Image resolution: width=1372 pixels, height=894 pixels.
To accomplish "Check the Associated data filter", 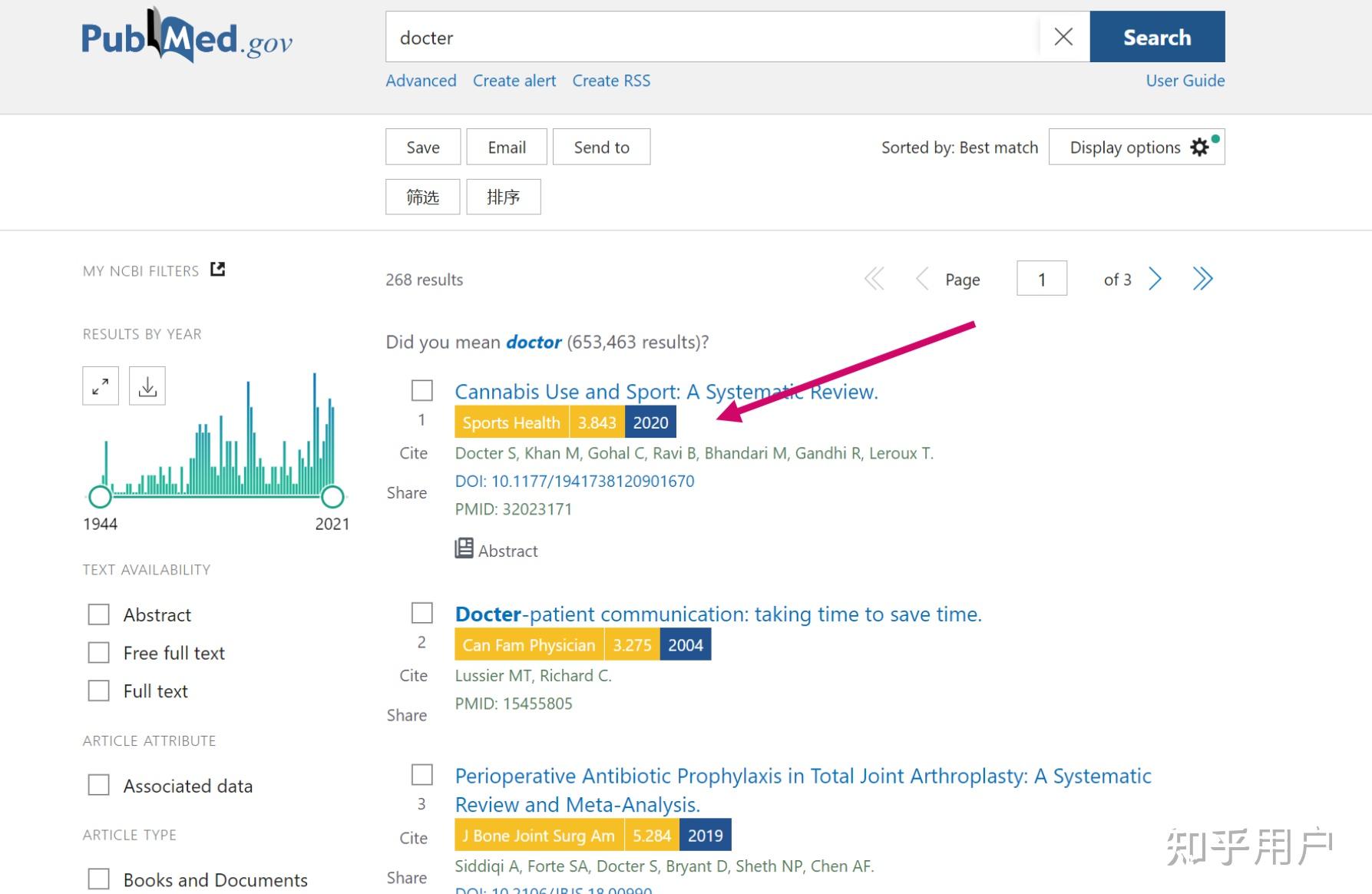I will tap(99, 786).
